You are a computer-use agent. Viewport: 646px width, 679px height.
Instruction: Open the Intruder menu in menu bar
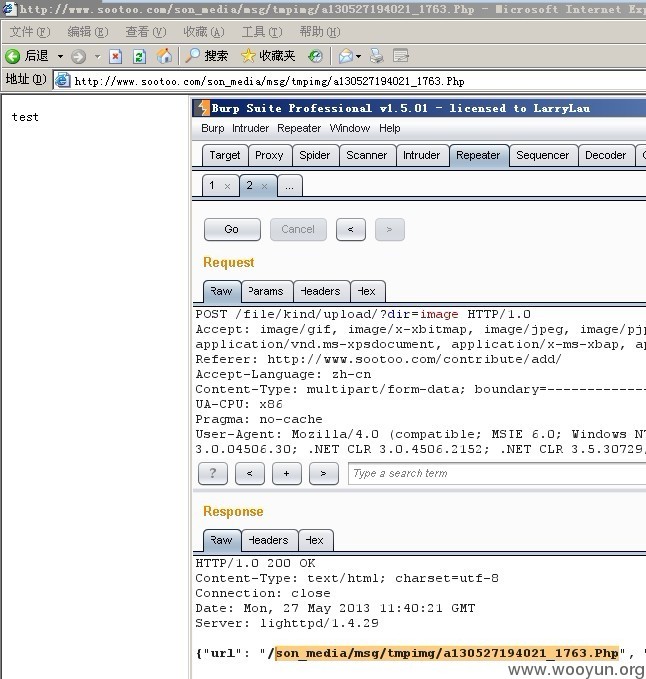tap(250, 128)
